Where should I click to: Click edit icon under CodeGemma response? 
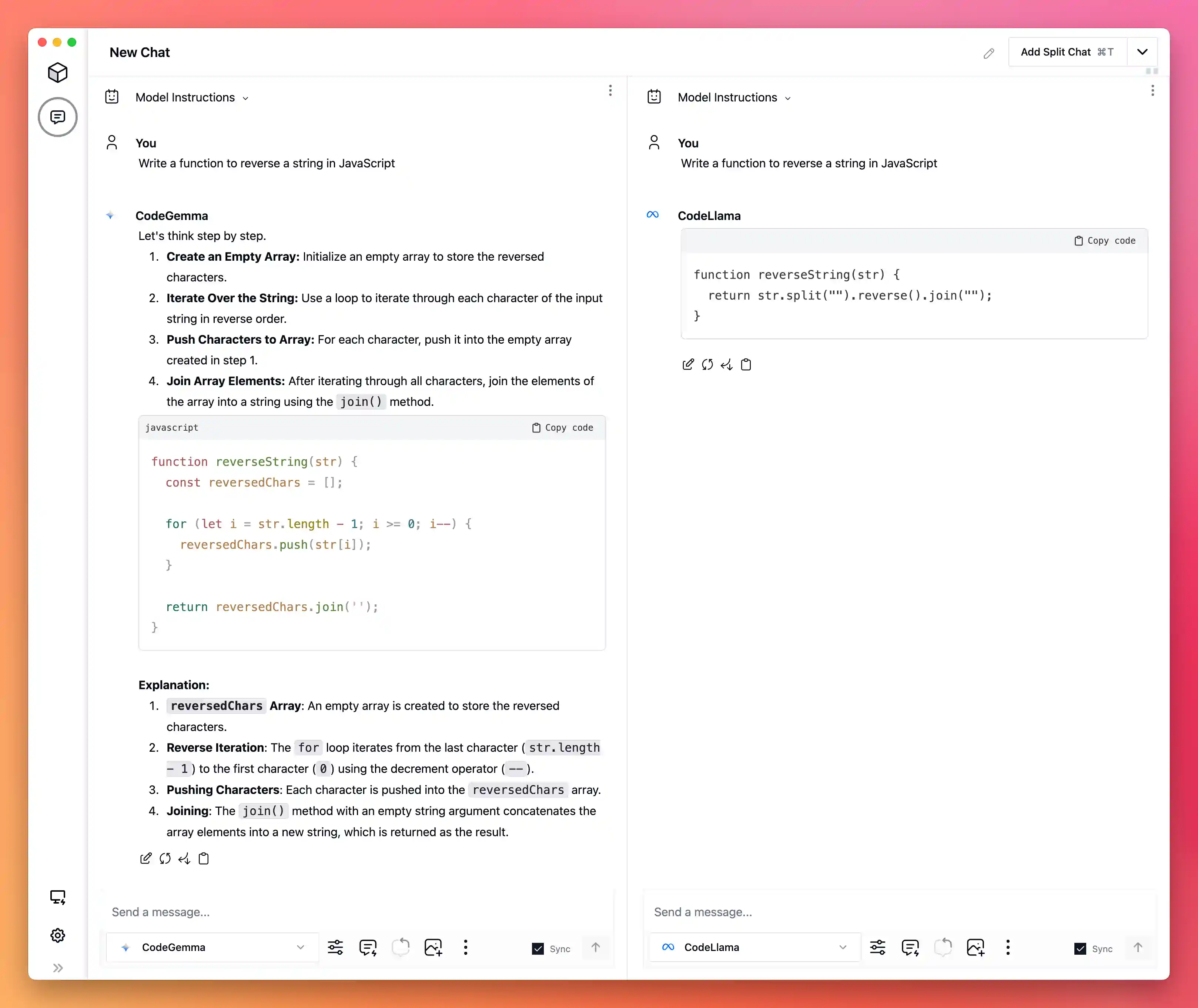tap(146, 858)
